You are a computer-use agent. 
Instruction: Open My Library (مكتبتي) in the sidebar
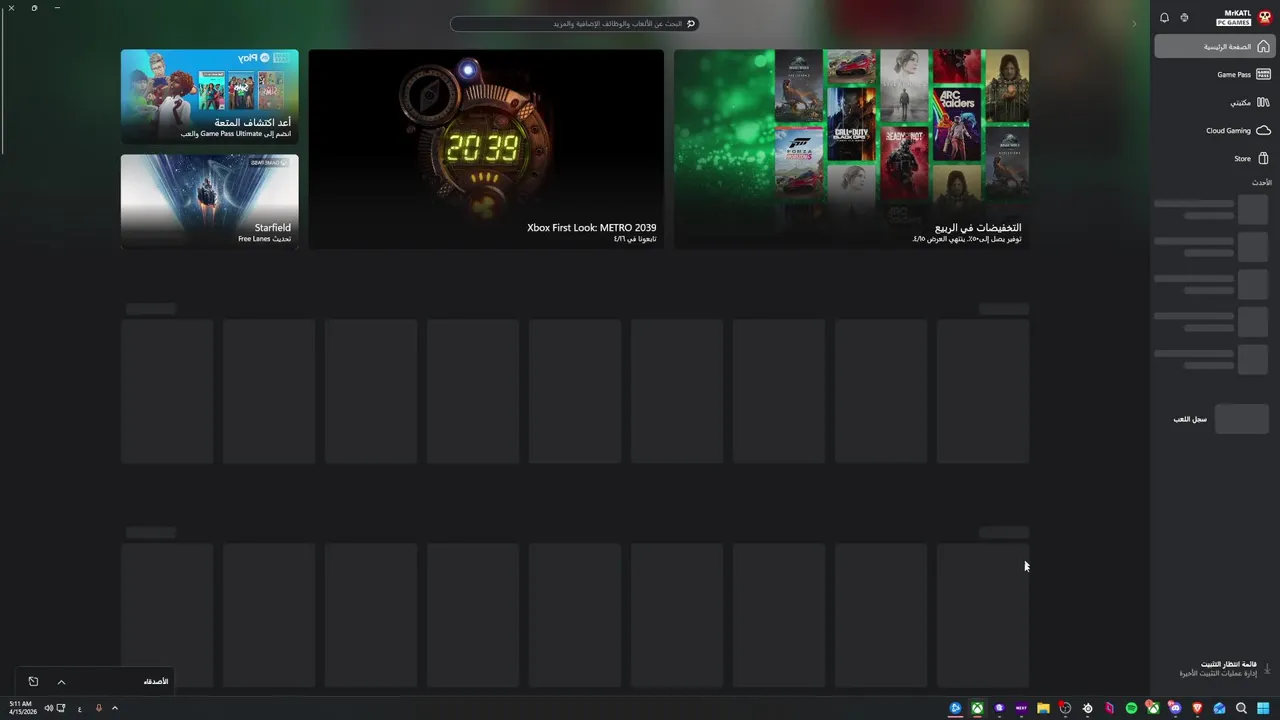(1214, 102)
